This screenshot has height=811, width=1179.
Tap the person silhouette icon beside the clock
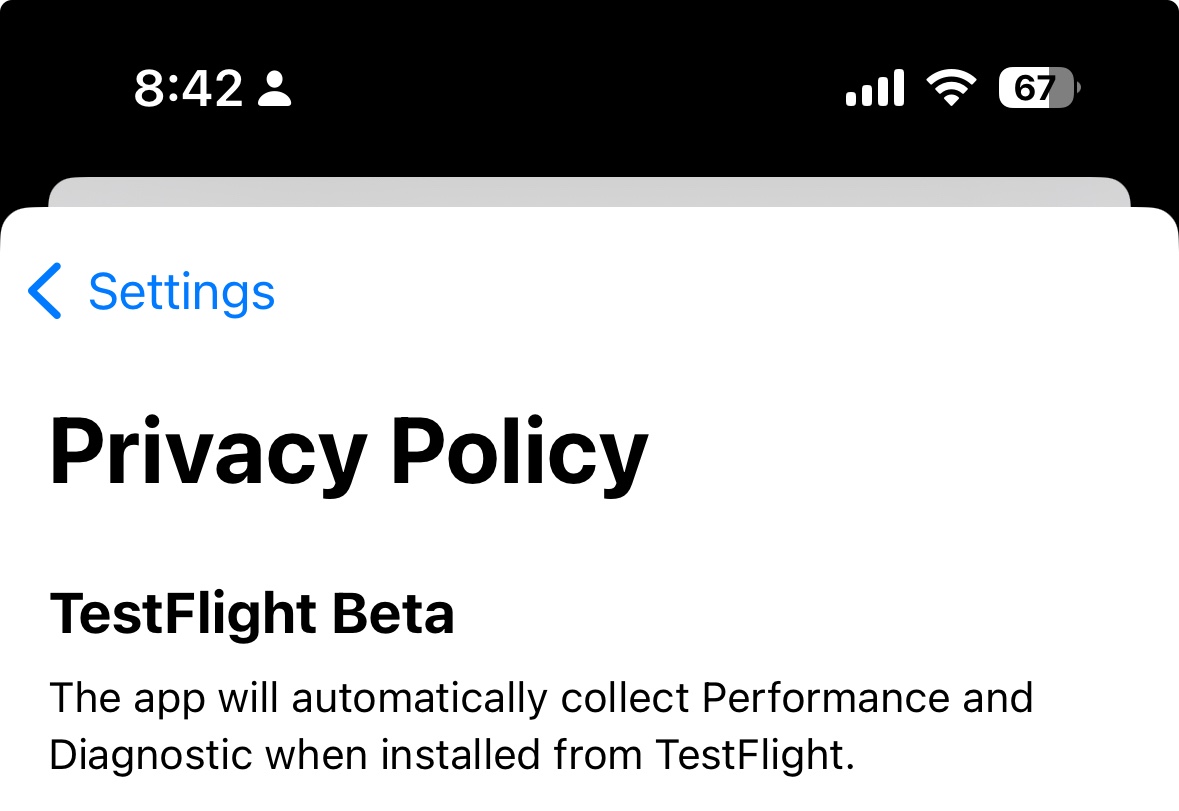274,89
